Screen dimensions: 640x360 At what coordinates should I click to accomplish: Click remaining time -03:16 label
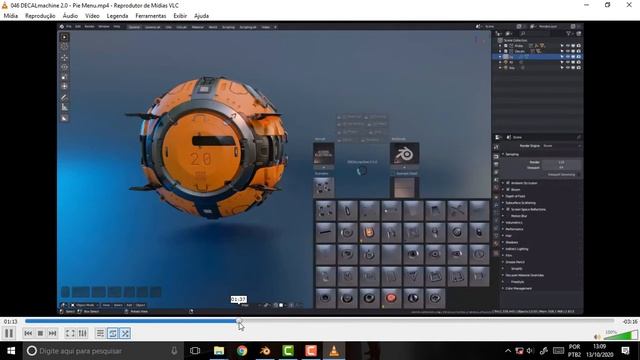(x=630, y=322)
